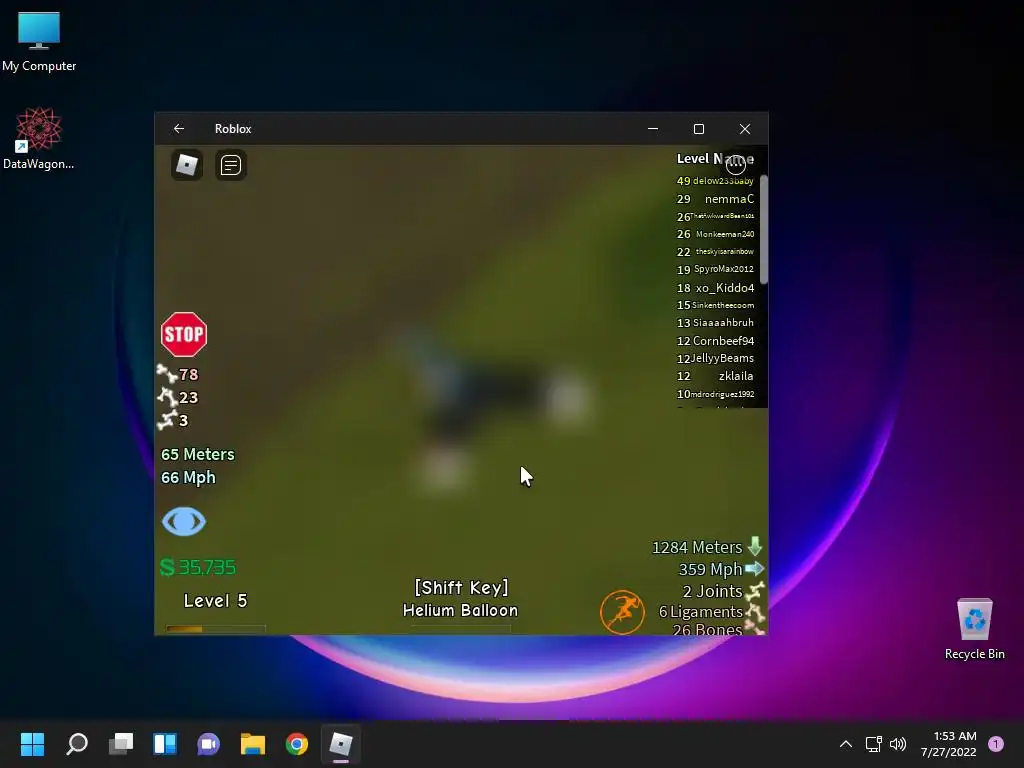The image size is (1024, 768).
Task: Click the red STOP sign button
Action: coord(184,334)
